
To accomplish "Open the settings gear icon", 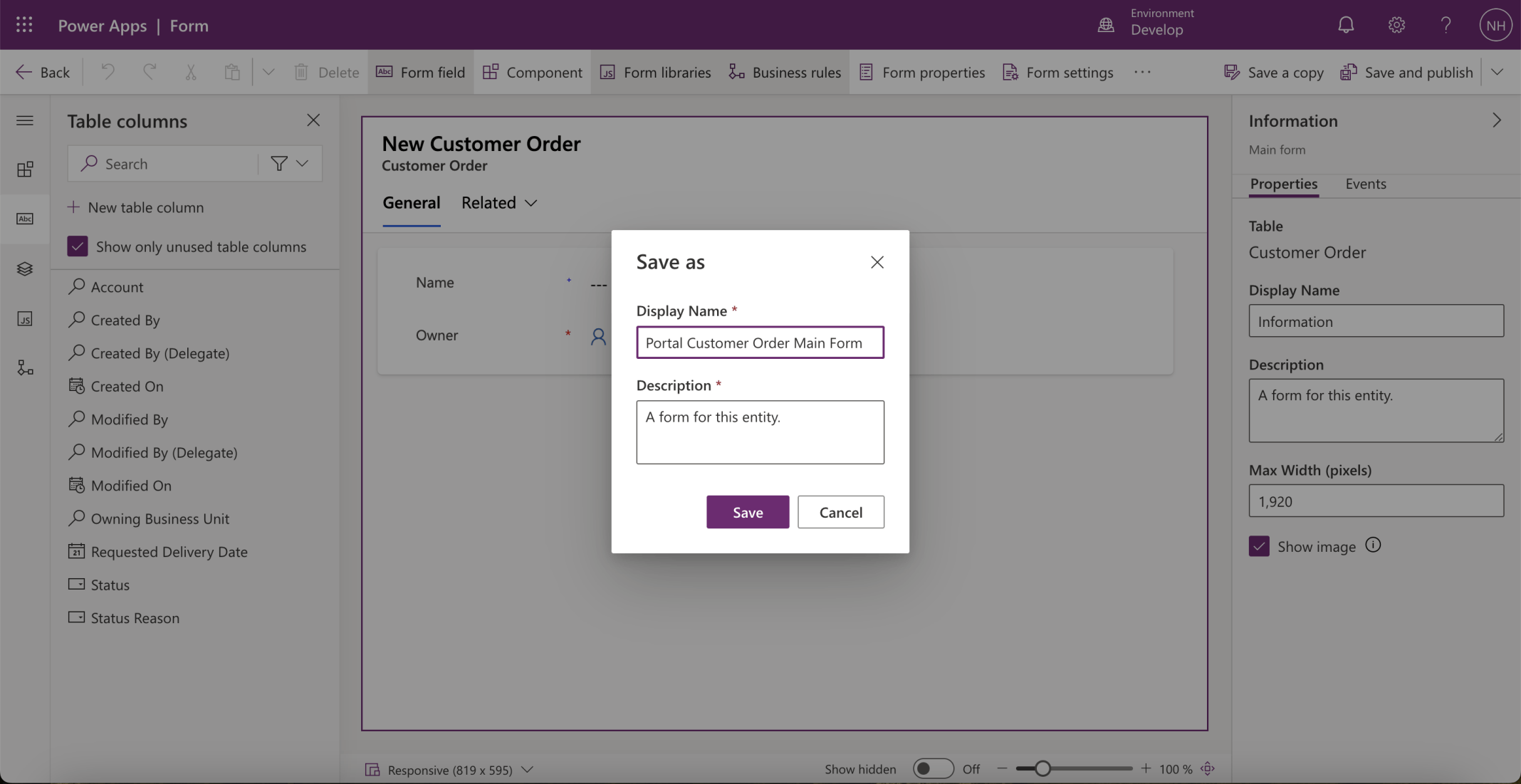I will (1396, 26).
